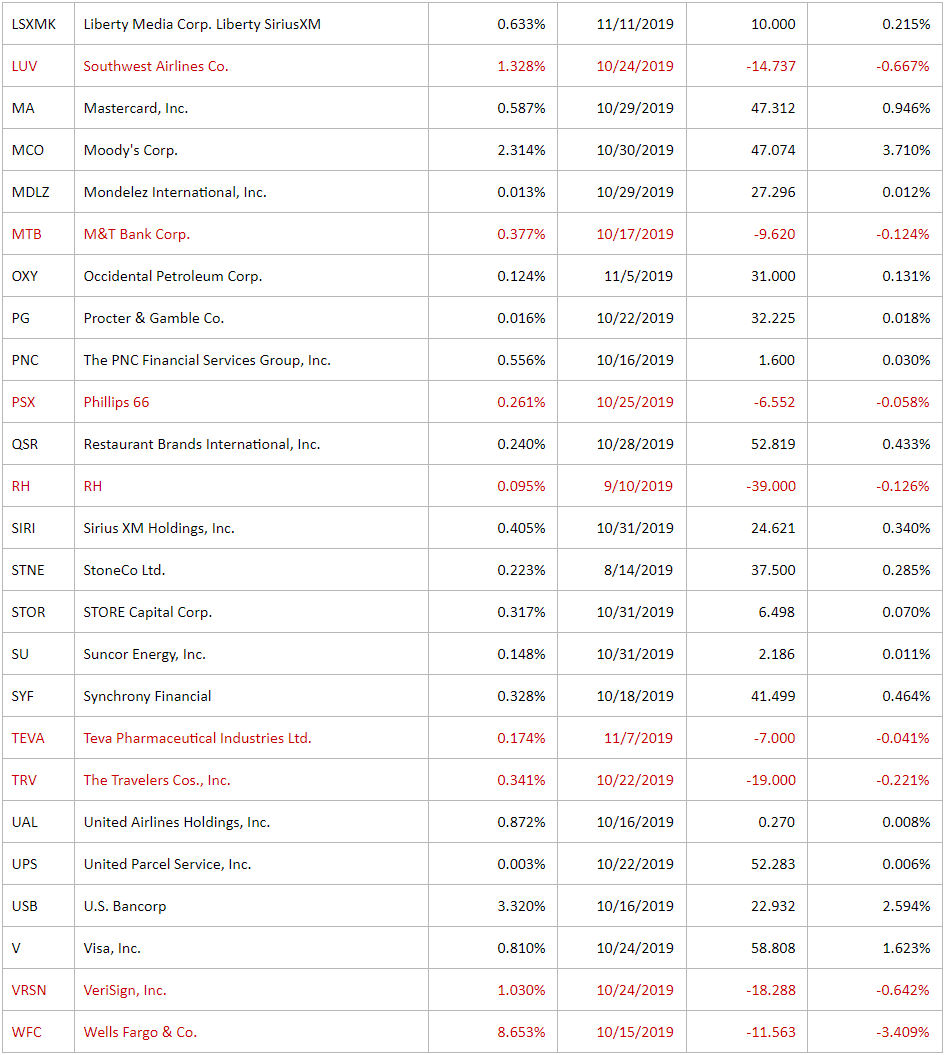Select The Travelers Cos., Inc. entry
Viewport: 945px width, 1055px height.
point(156,780)
